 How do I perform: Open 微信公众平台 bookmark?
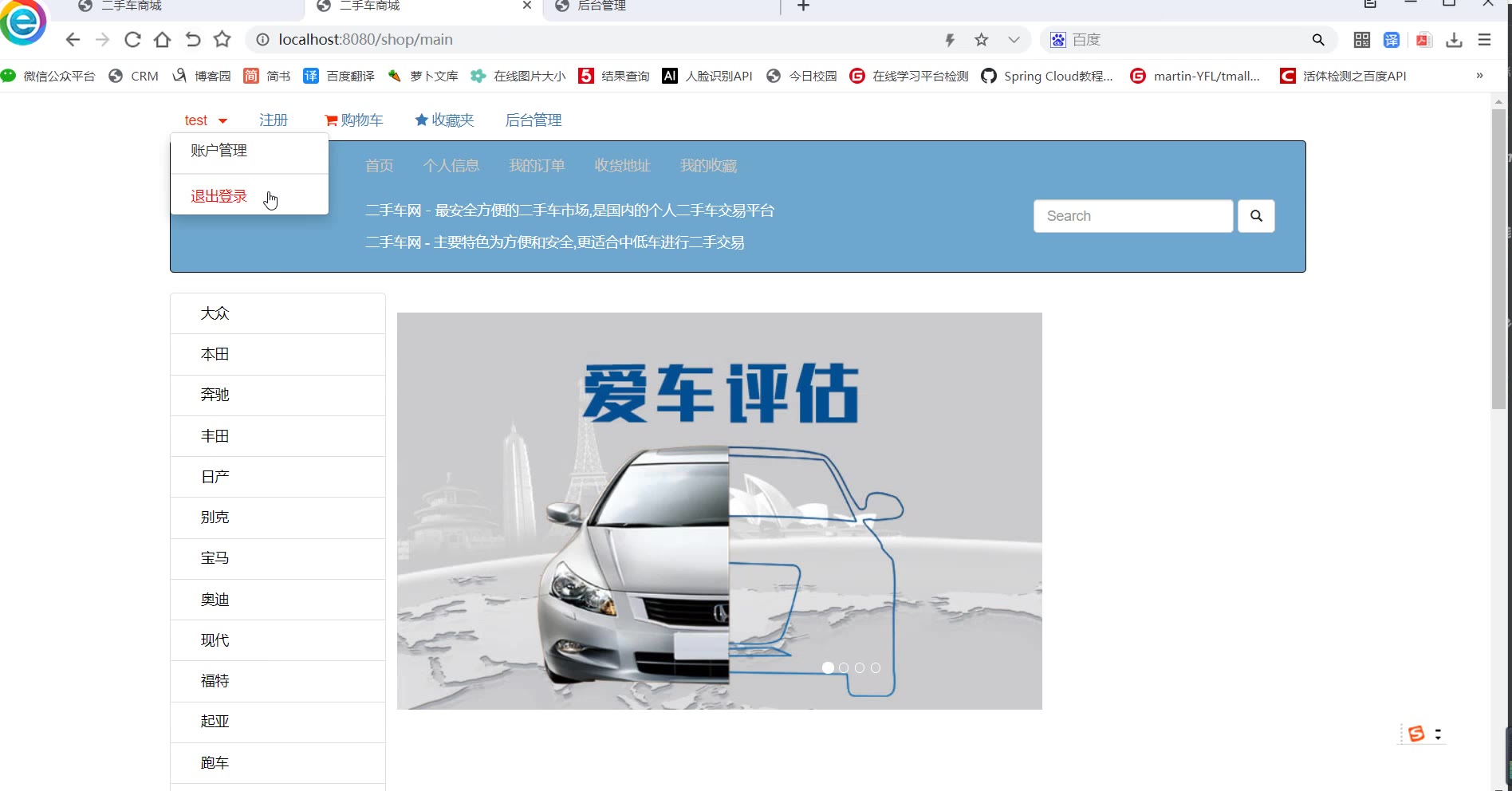coord(48,76)
